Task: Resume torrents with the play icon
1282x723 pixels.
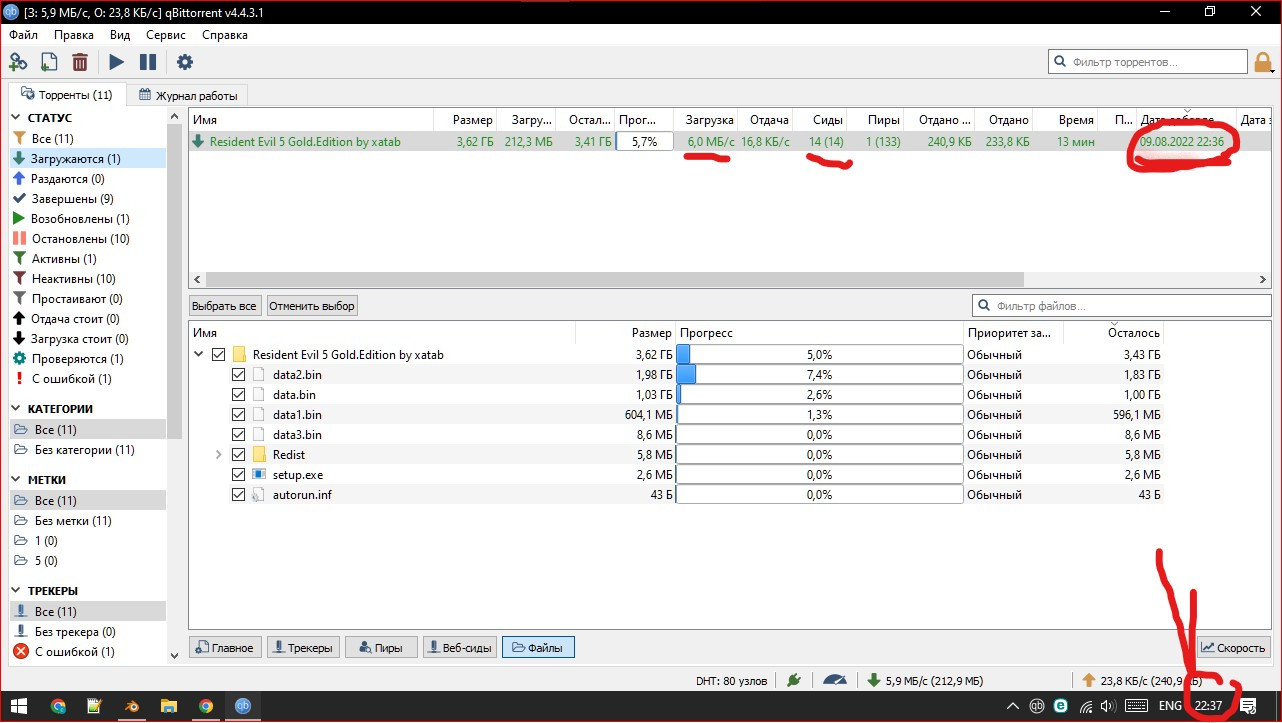Action: [117, 62]
